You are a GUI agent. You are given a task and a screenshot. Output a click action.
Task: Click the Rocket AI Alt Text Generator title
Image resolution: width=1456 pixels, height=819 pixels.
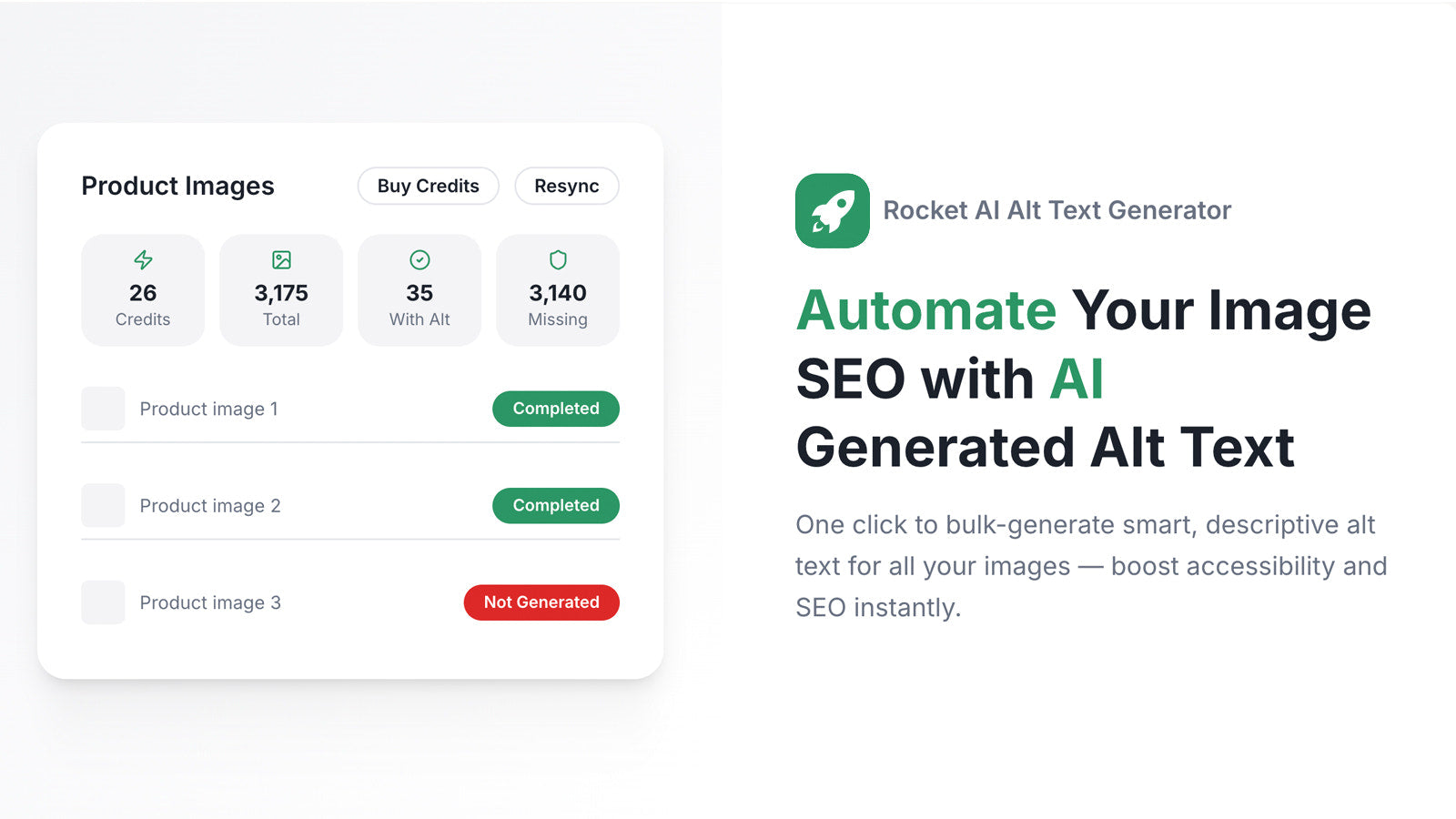point(1057,210)
